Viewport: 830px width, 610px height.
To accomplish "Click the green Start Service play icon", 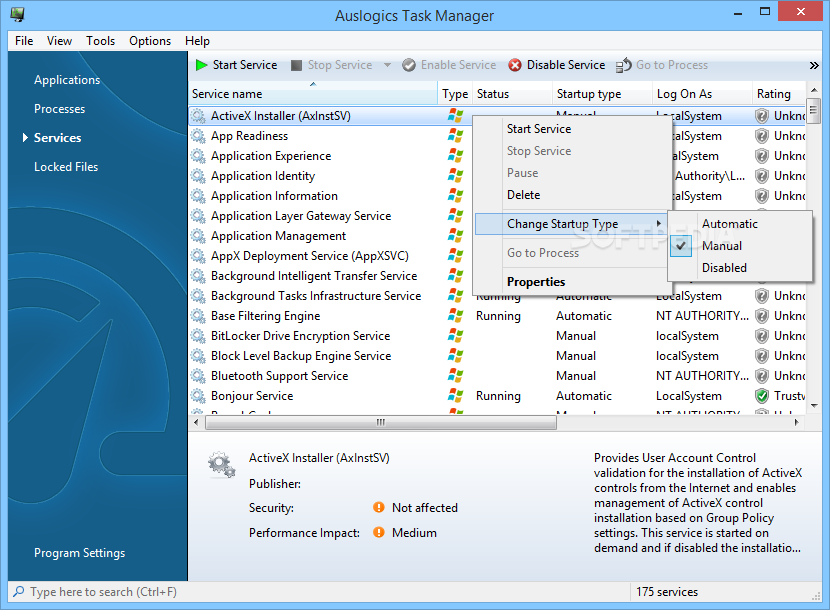I will 201,65.
